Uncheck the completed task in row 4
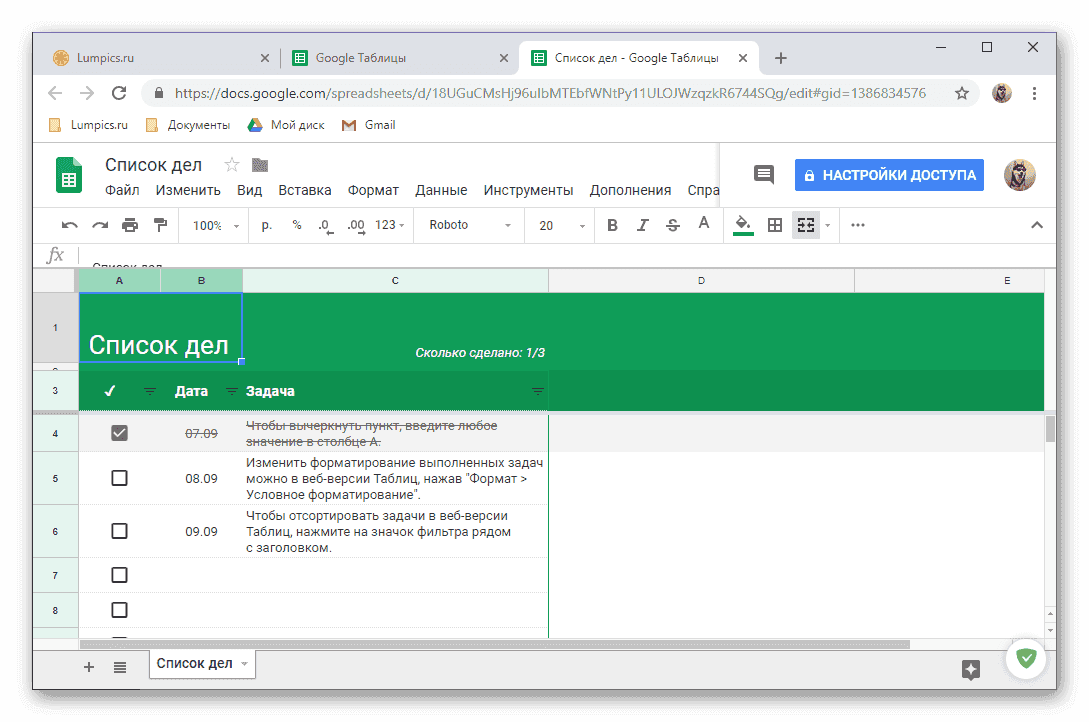Screen dimensions: 1089x722 (119, 432)
